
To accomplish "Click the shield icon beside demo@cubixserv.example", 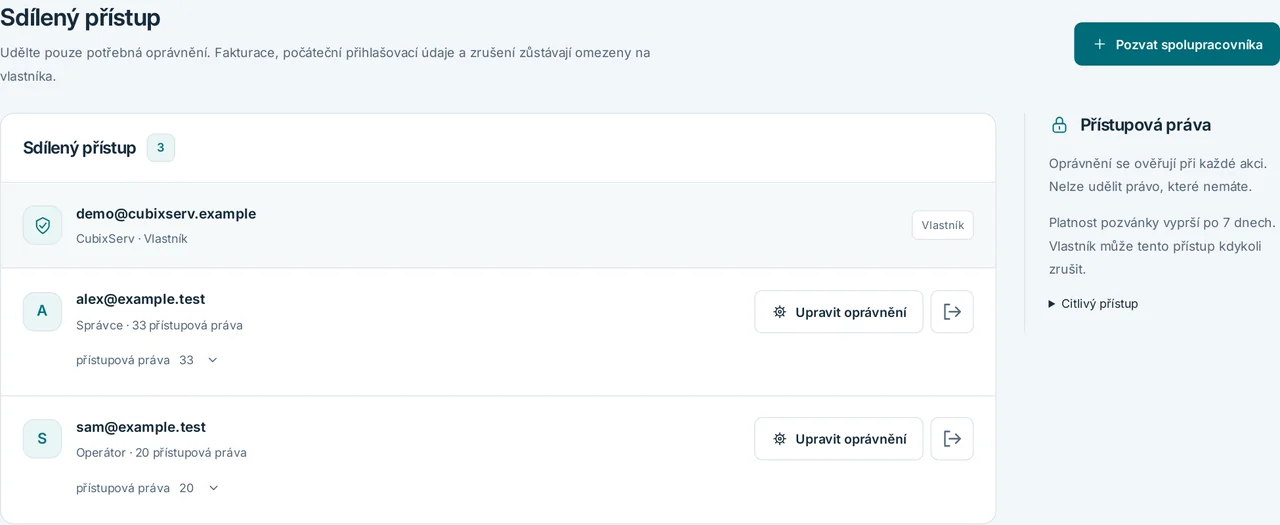I will coord(42,225).
